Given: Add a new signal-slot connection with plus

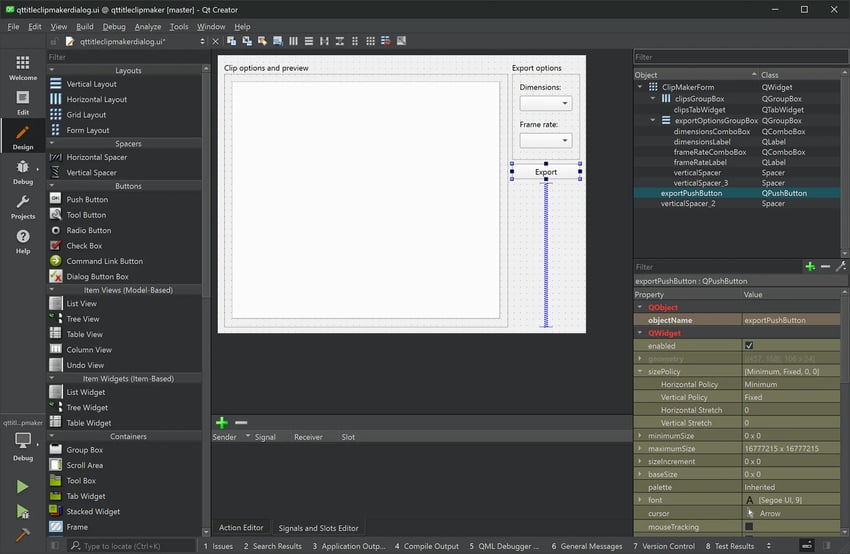Looking at the screenshot, I should 222,423.
